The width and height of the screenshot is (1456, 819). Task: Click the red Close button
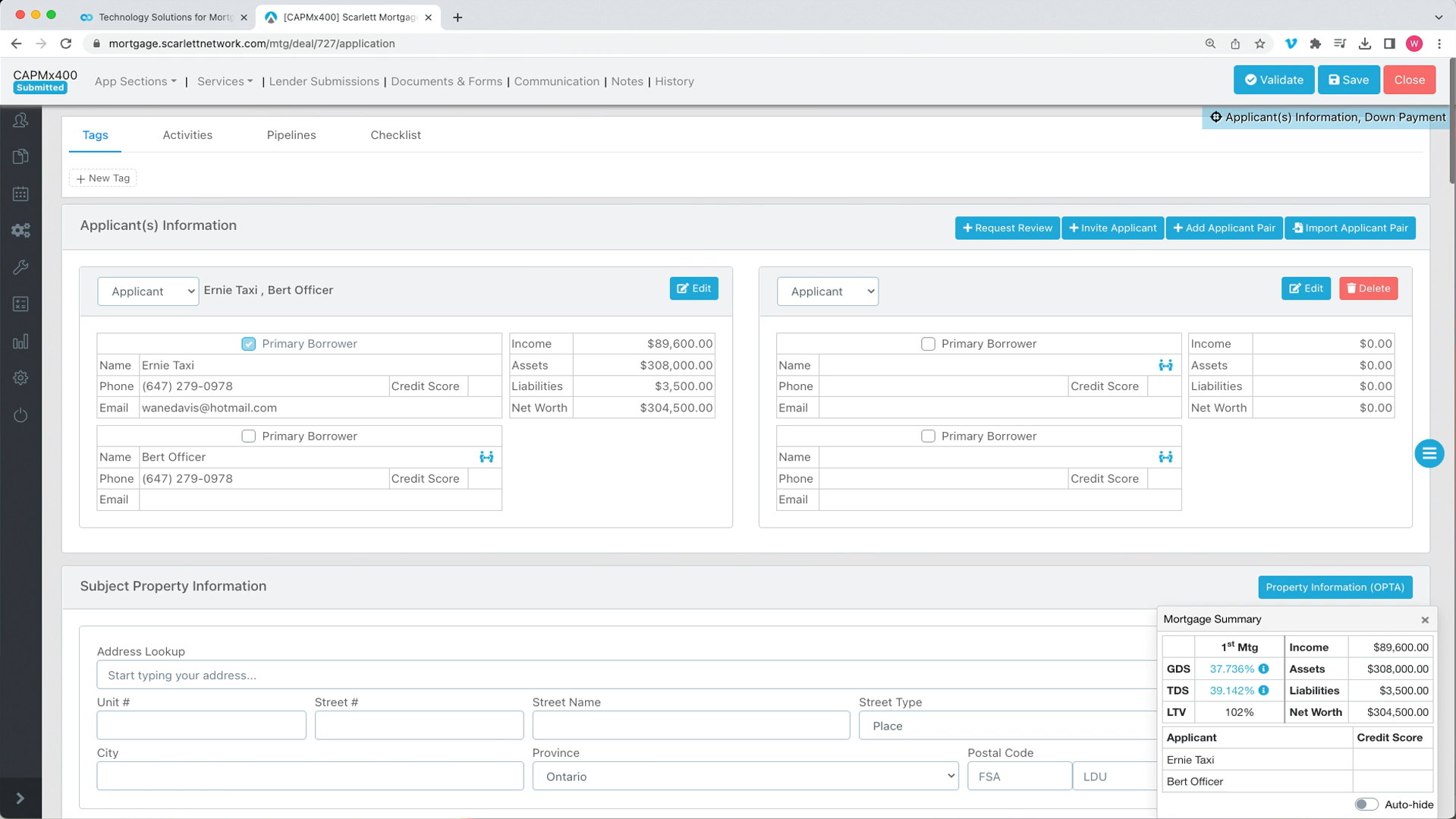point(1409,80)
